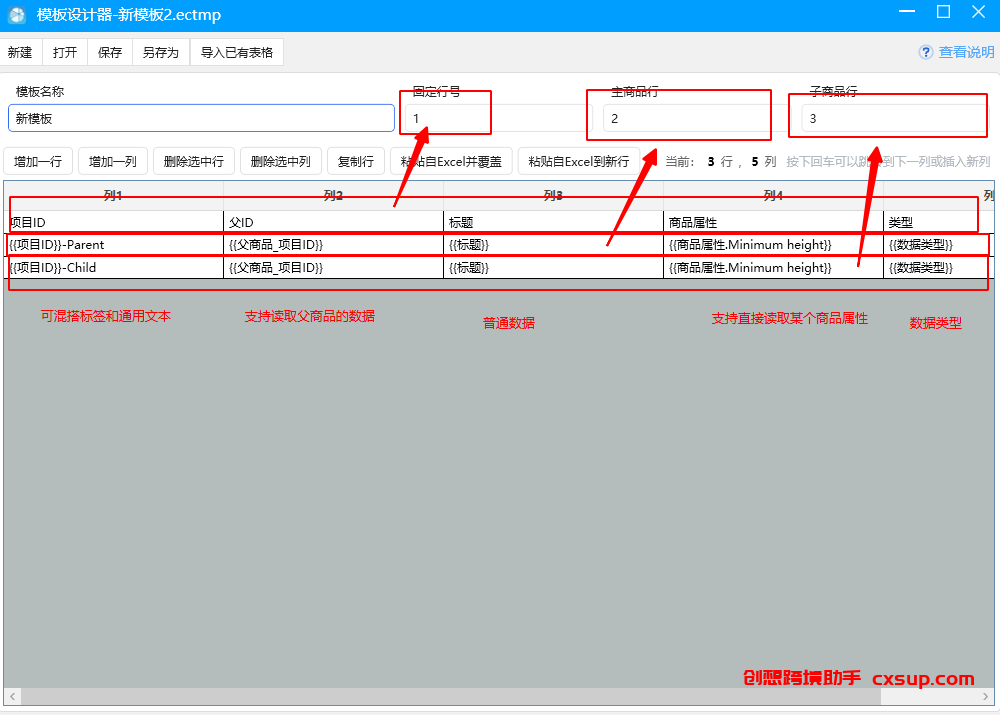Image resolution: width=1000 pixels, height=715 pixels.
Task: Add a column with 增加一列
Action: pyautogui.click(x=113, y=161)
